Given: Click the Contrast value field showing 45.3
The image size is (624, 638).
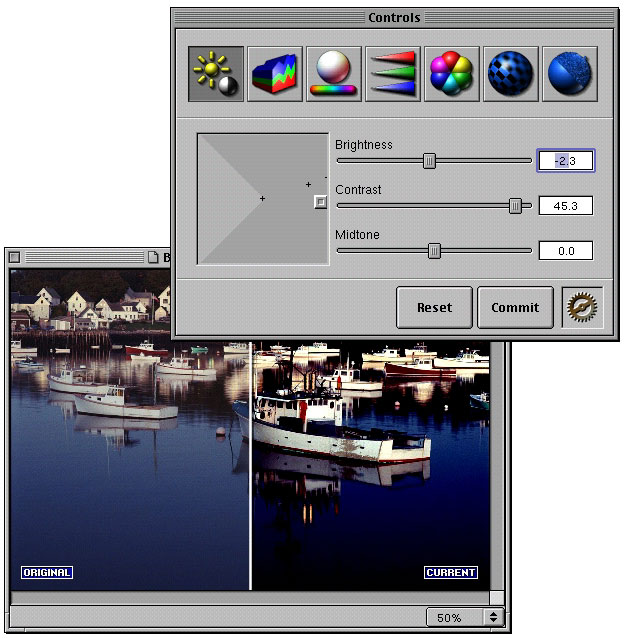Looking at the screenshot, I should coord(566,206).
